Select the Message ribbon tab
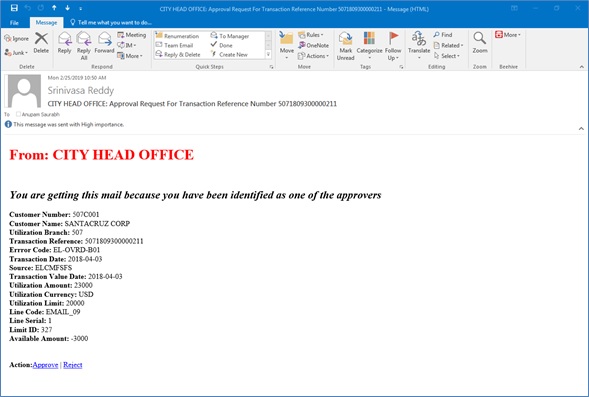This screenshot has width=589, height=397. pos(46,23)
